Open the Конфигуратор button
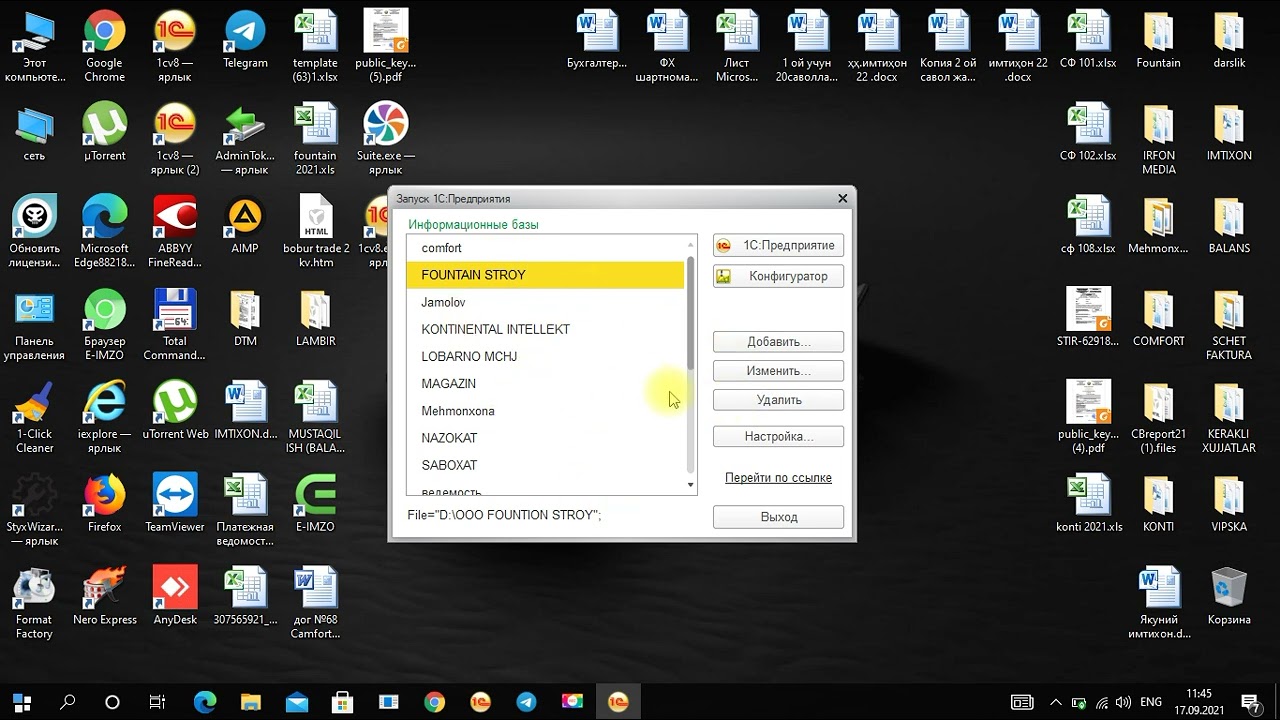Image resolution: width=1280 pixels, height=720 pixels. 778,276
